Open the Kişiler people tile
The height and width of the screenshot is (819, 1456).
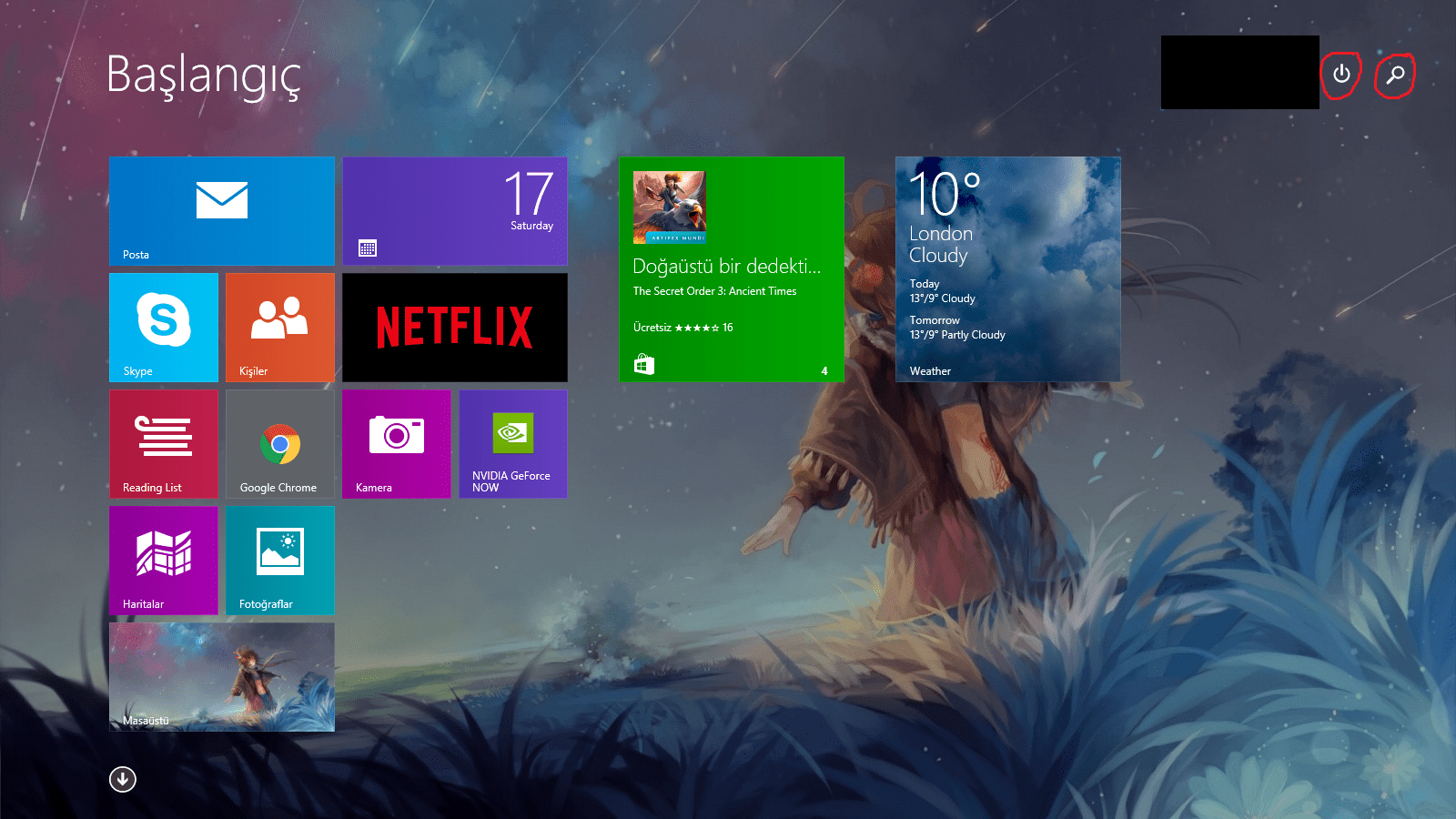(280, 328)
